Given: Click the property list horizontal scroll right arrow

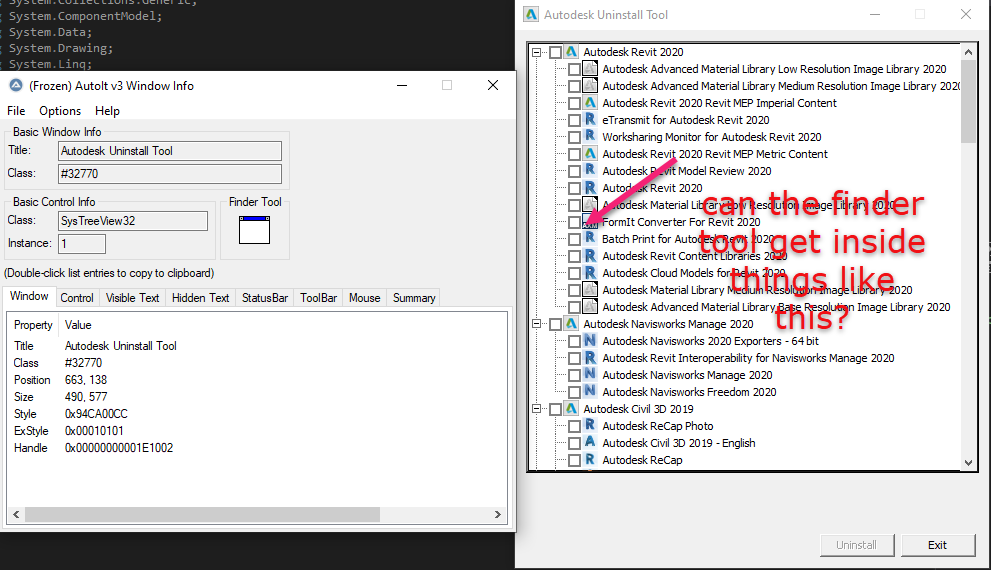Looking at the screenshot, I should click(x=498, y=514).
